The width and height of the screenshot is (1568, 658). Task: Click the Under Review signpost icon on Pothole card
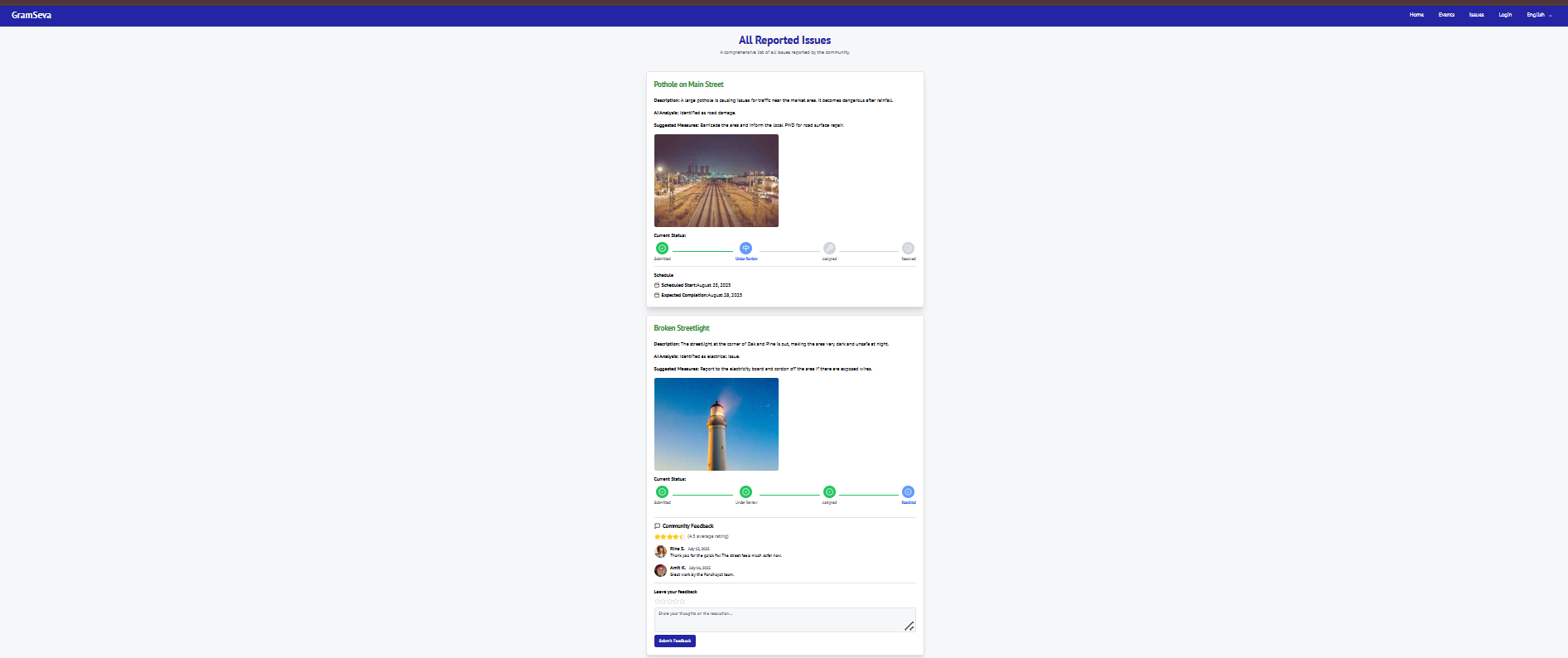745,249
